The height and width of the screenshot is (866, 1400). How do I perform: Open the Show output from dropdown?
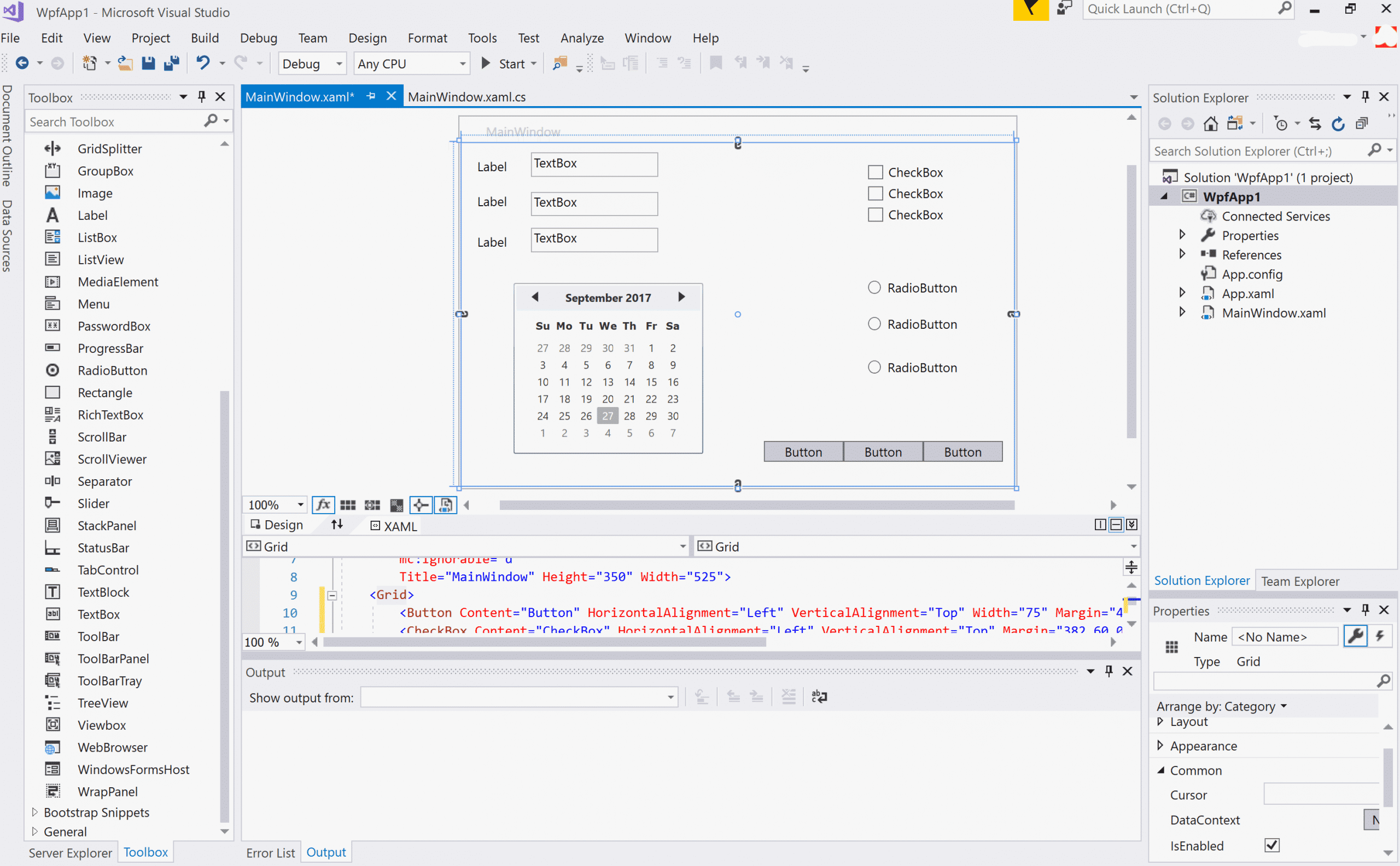click(519, 697)
